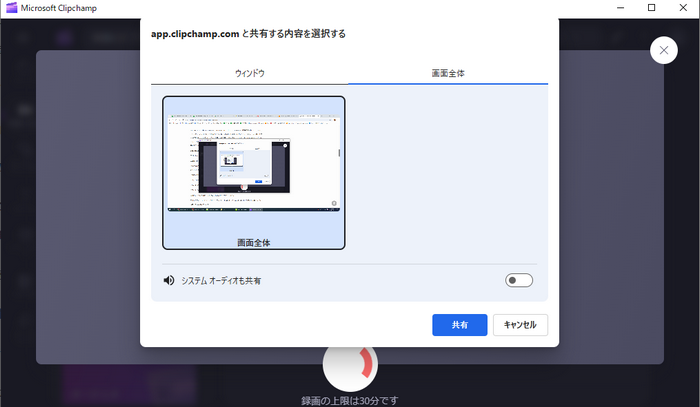Click the 録画の上限は30分です text
Viewport: 700px width, 407px height.
[350, 401]
